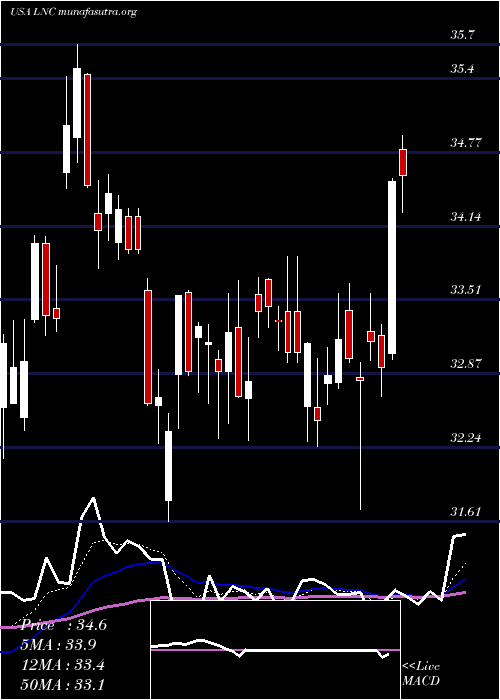
Task: Click the 35.4 price level label
Action: coord(463,69)
